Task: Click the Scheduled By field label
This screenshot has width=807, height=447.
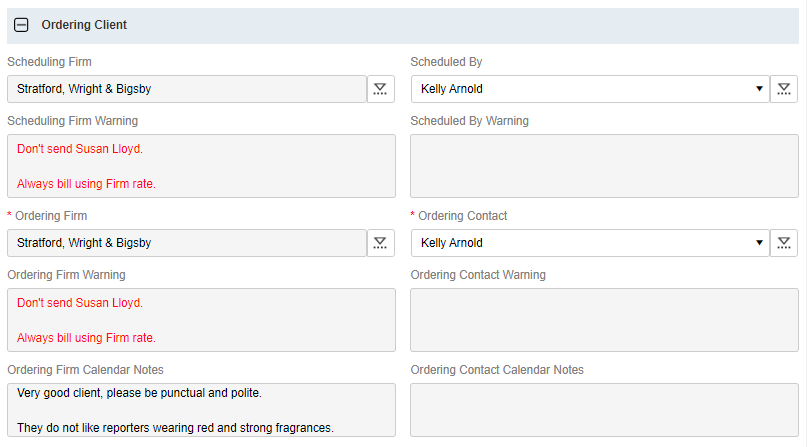Action: pos(446,62)
